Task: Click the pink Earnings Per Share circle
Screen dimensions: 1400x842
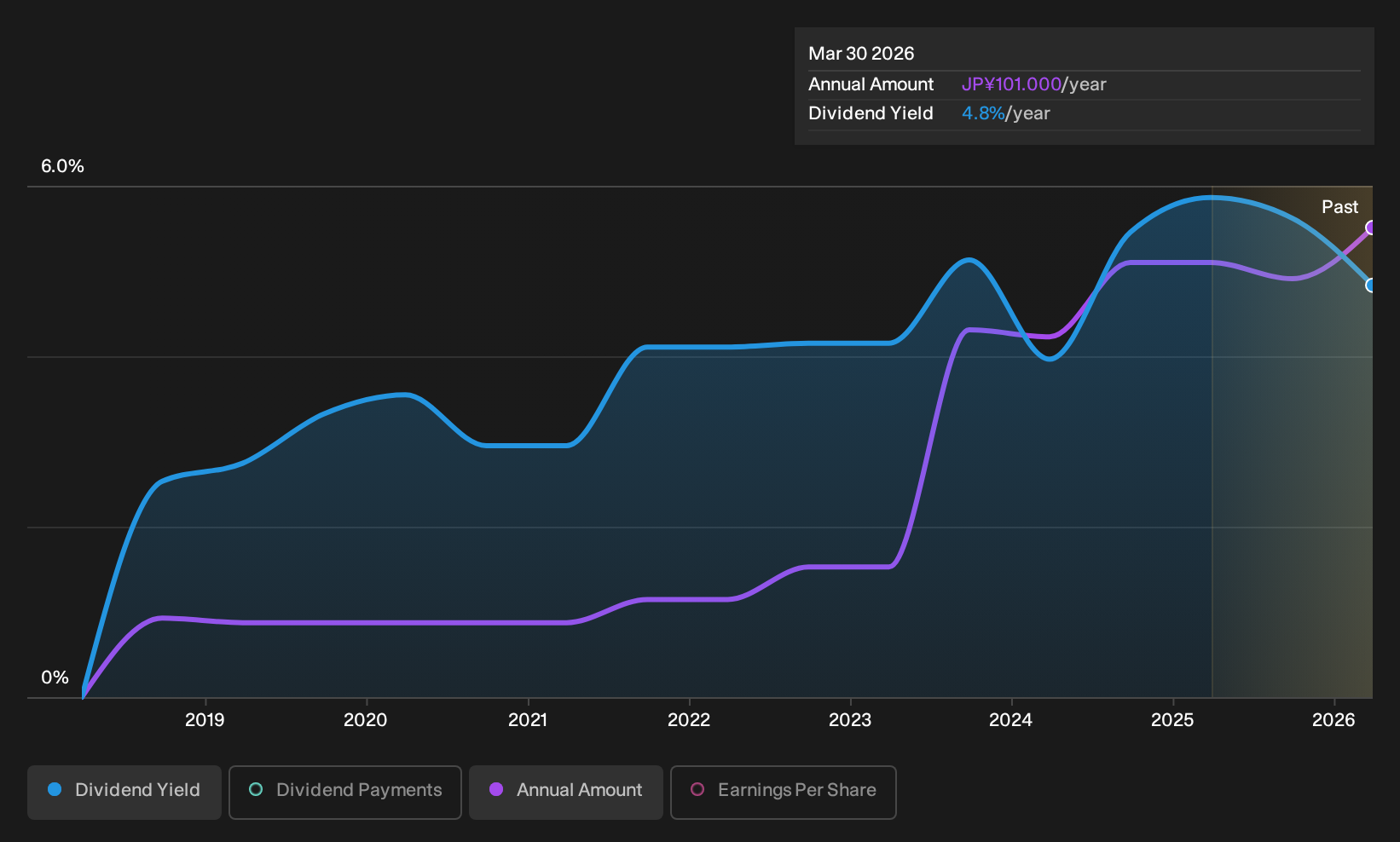Action: (697, 789)
